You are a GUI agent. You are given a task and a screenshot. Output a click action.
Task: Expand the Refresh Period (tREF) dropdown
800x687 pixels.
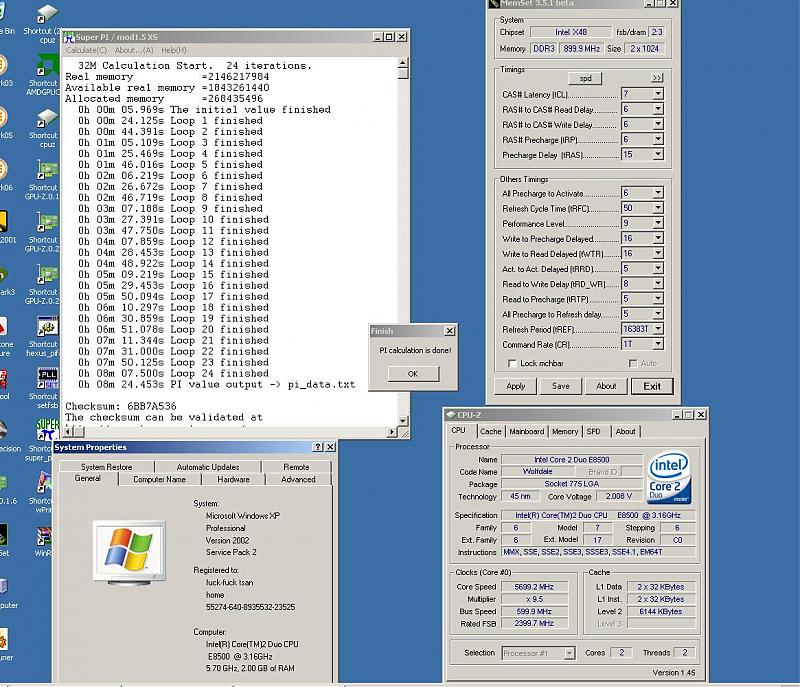coord(658,329)
